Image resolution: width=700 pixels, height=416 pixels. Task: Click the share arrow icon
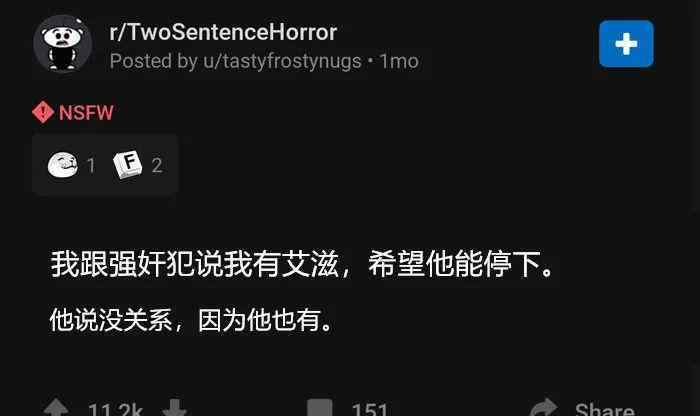click(544, 407)
